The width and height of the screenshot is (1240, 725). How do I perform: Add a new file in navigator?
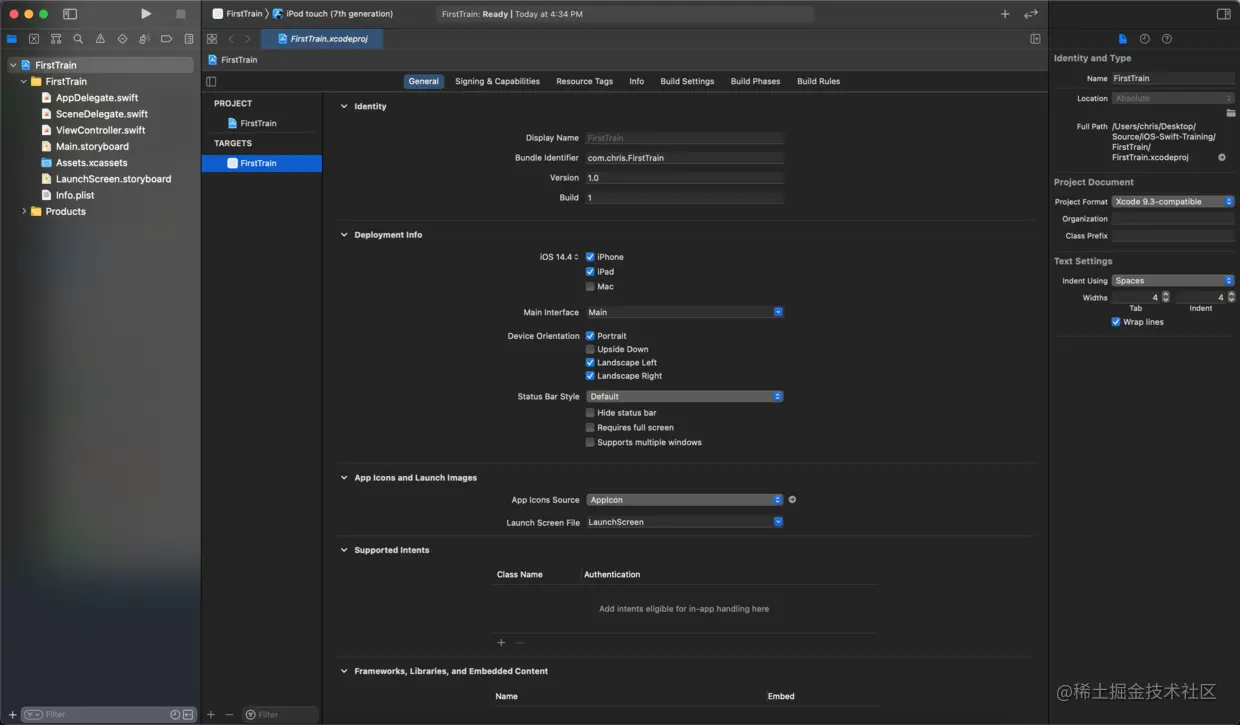click(12, 714)
